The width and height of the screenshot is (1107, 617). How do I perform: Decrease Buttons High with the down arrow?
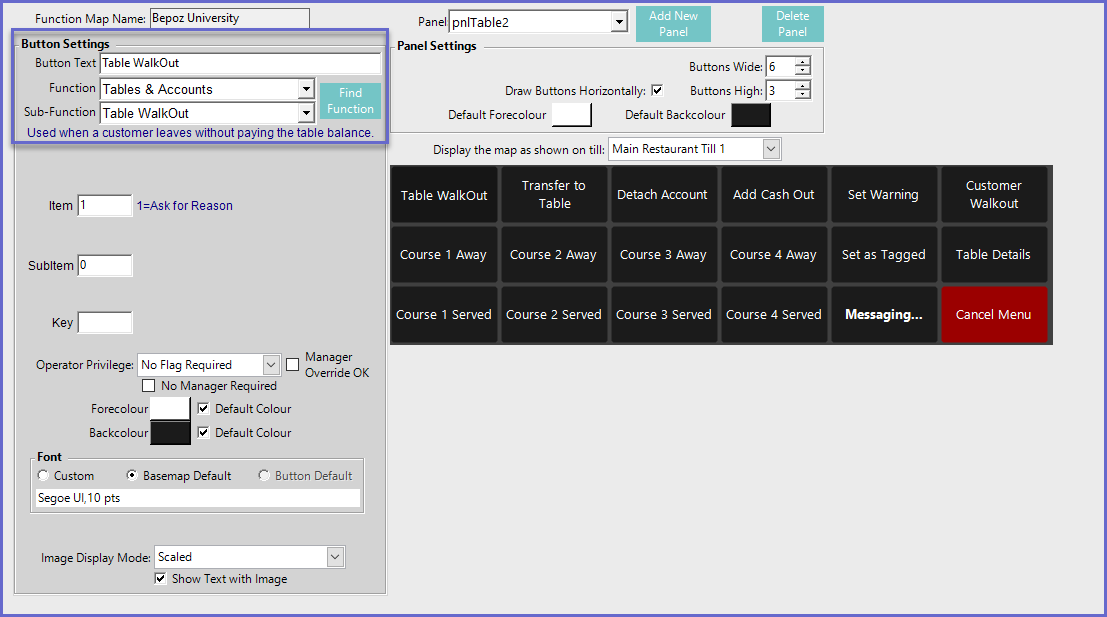coord(803,95)
